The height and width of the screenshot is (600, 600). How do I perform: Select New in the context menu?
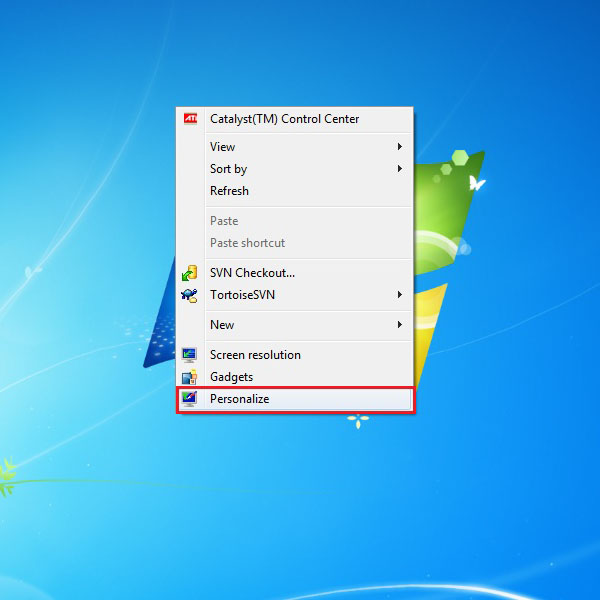(x=295, y=324)
